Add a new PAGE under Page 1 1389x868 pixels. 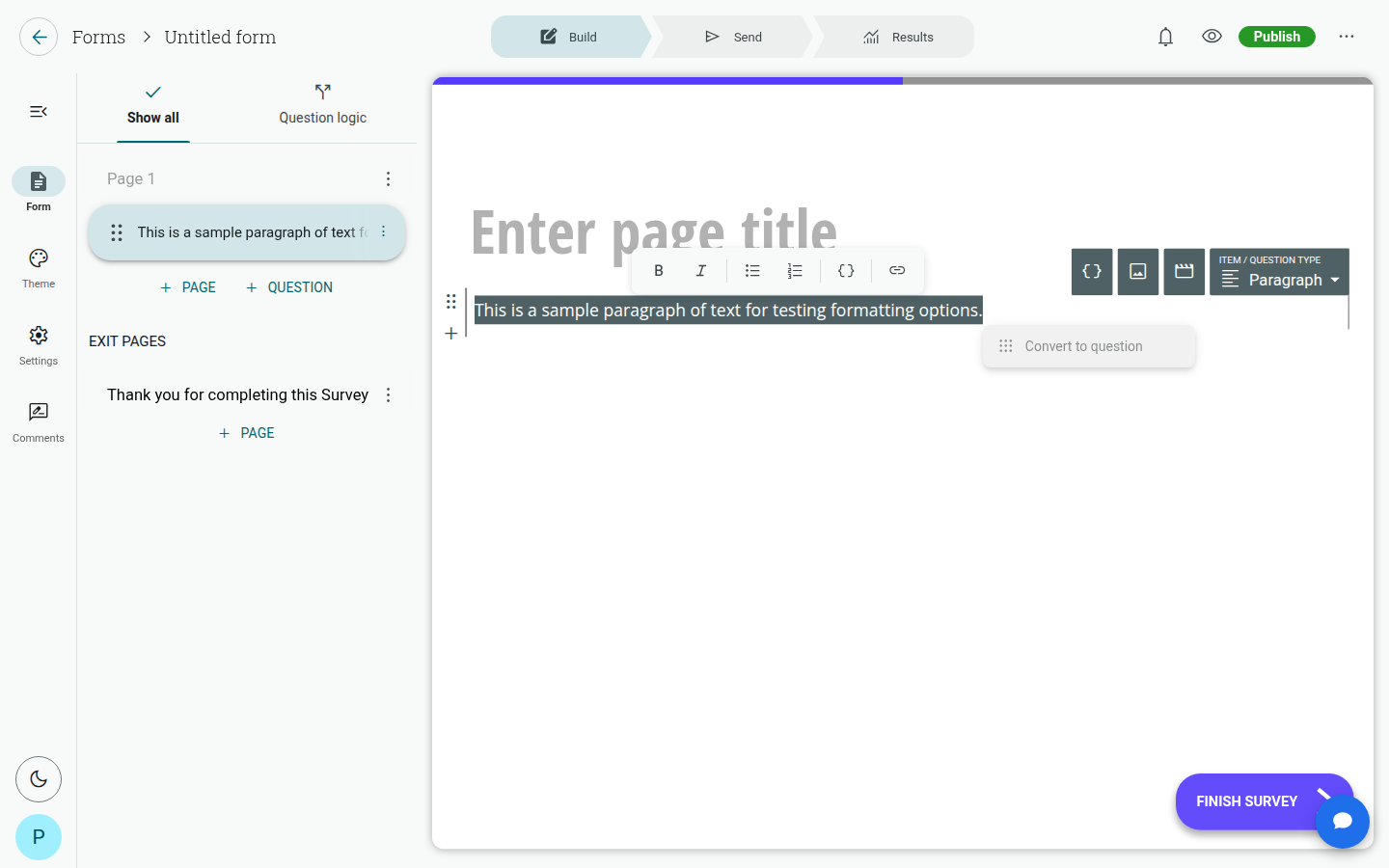tap(188, 287)
